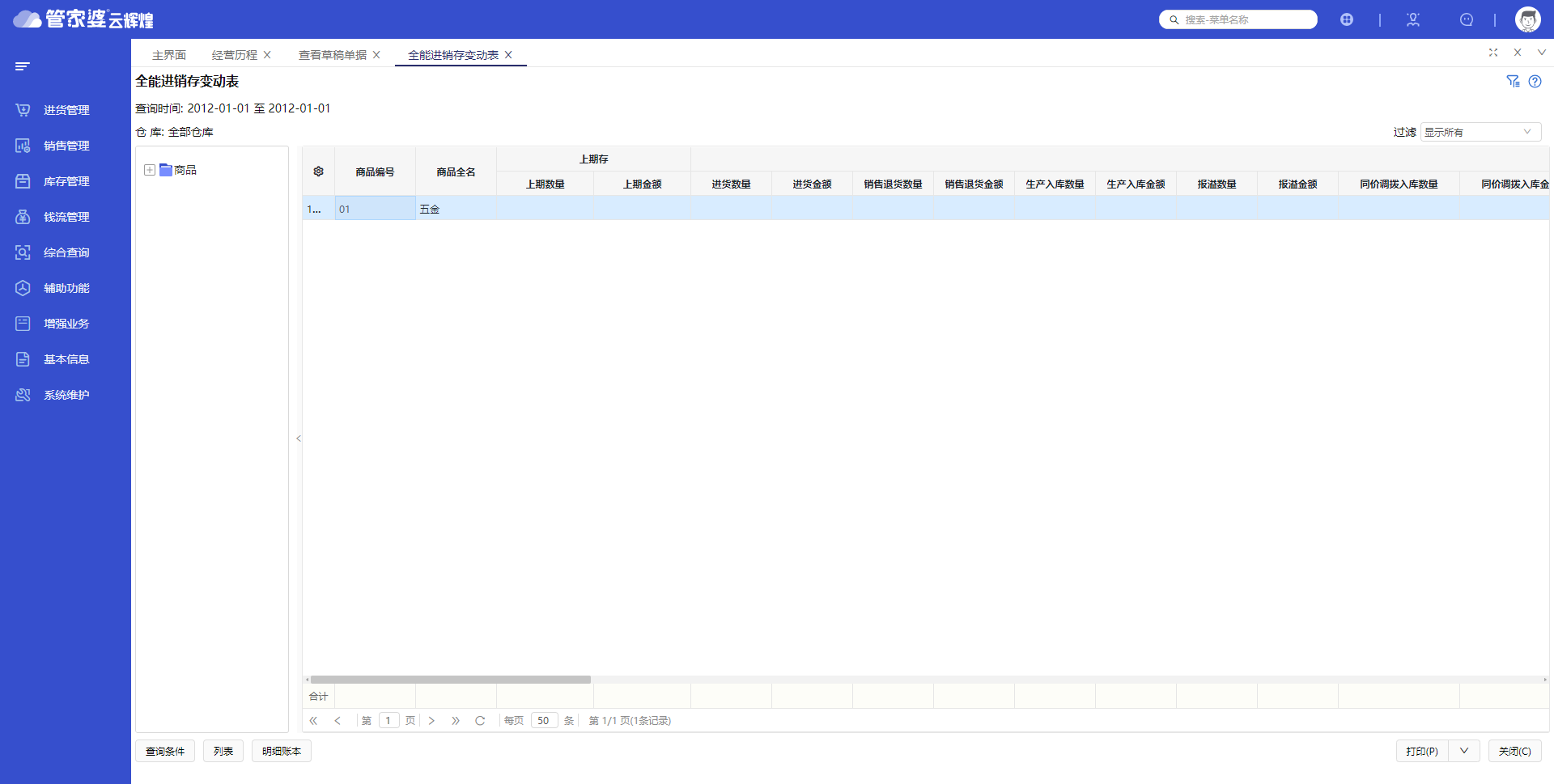Click the page number input field
The height and width of the screenshot is (784, 1554).
click(x=388, y=721)
